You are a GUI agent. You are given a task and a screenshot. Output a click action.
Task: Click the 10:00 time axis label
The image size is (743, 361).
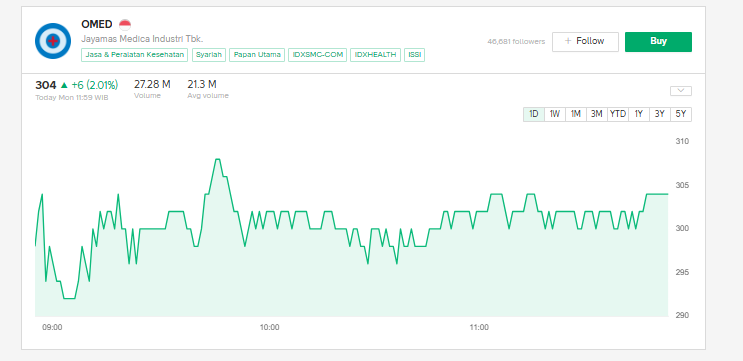(x=270, y=327)
